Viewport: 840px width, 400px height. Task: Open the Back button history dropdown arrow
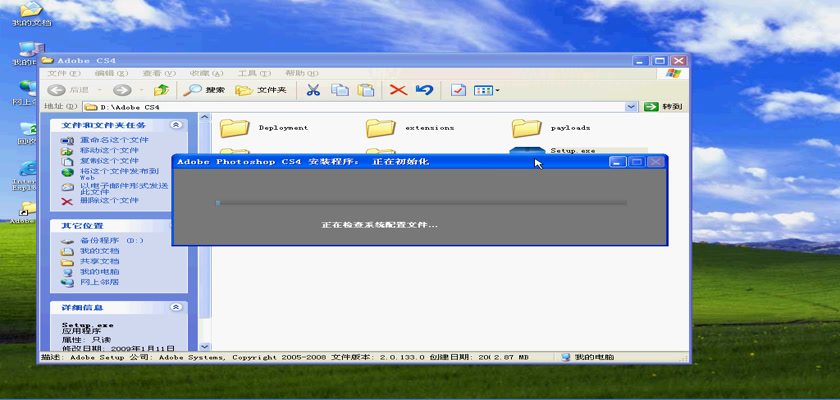[100, 90]
